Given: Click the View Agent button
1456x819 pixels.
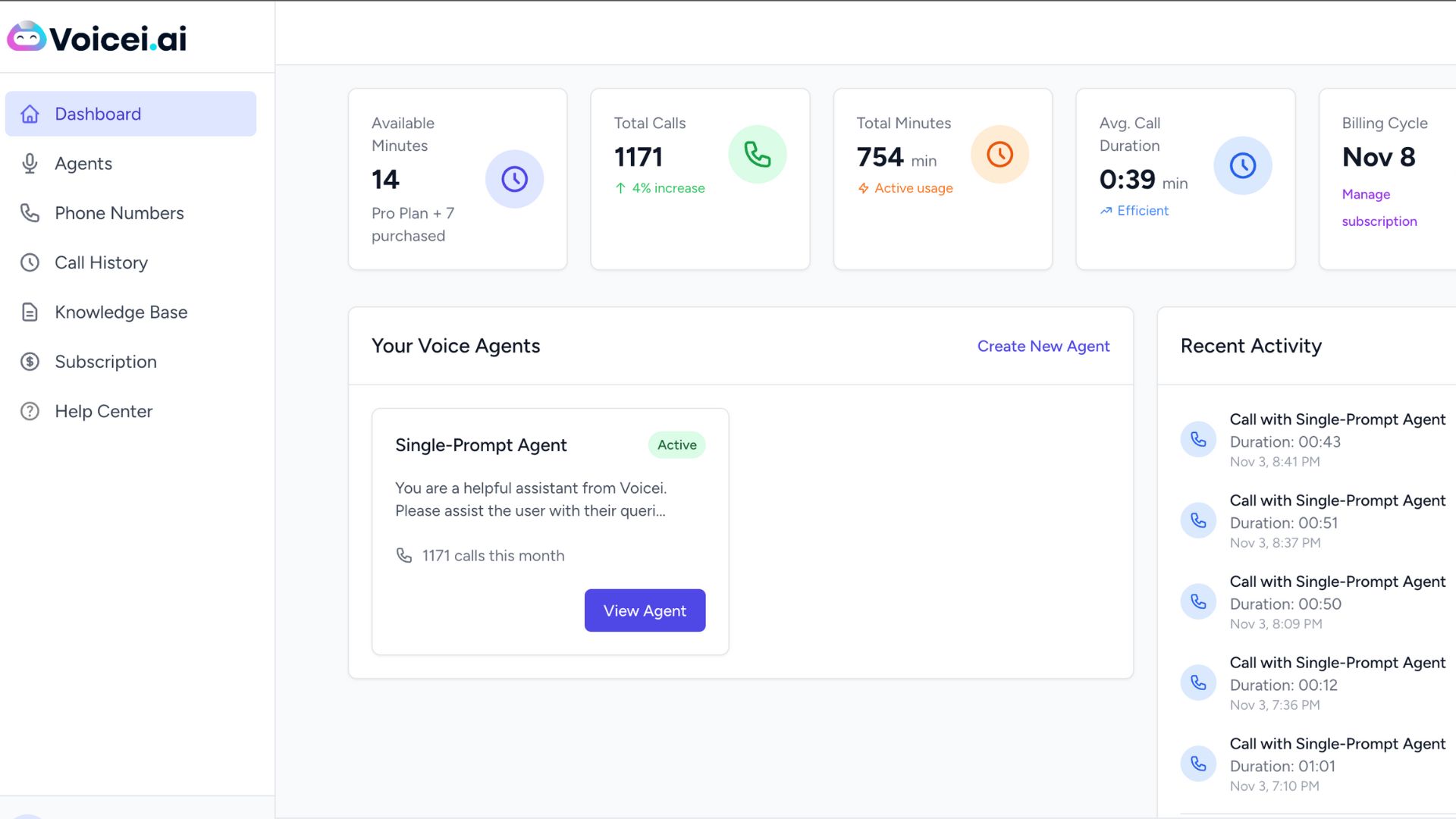Looking at the screenshot, I should pos(645,610).
